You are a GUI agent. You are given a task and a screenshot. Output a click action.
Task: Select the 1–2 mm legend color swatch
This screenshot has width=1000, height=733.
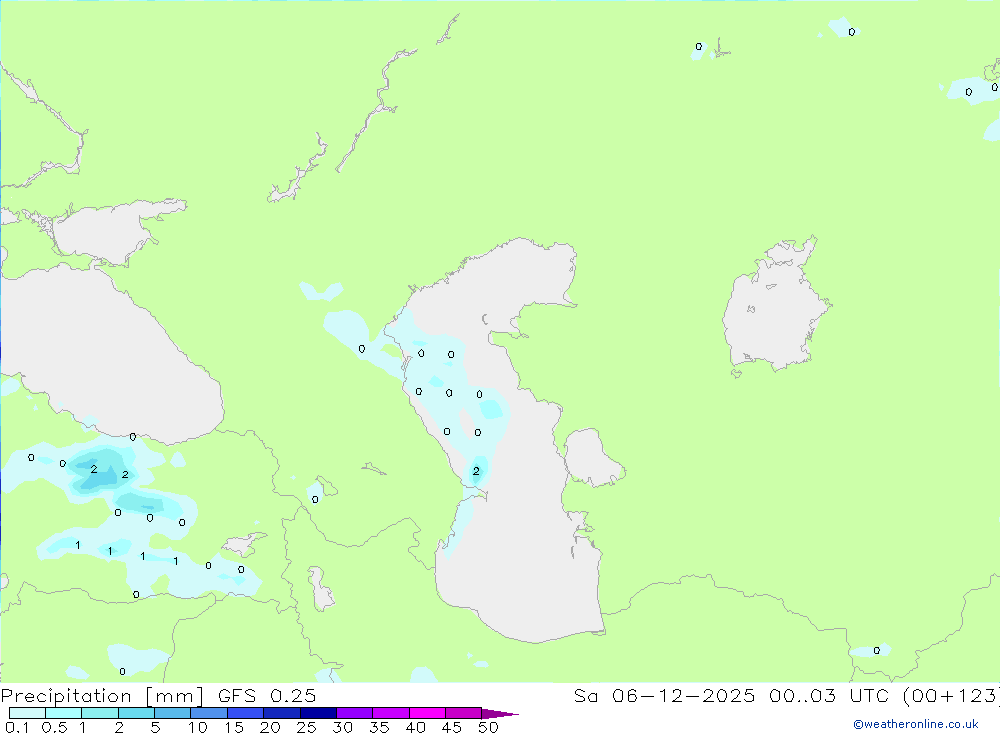tap(99, 713)
